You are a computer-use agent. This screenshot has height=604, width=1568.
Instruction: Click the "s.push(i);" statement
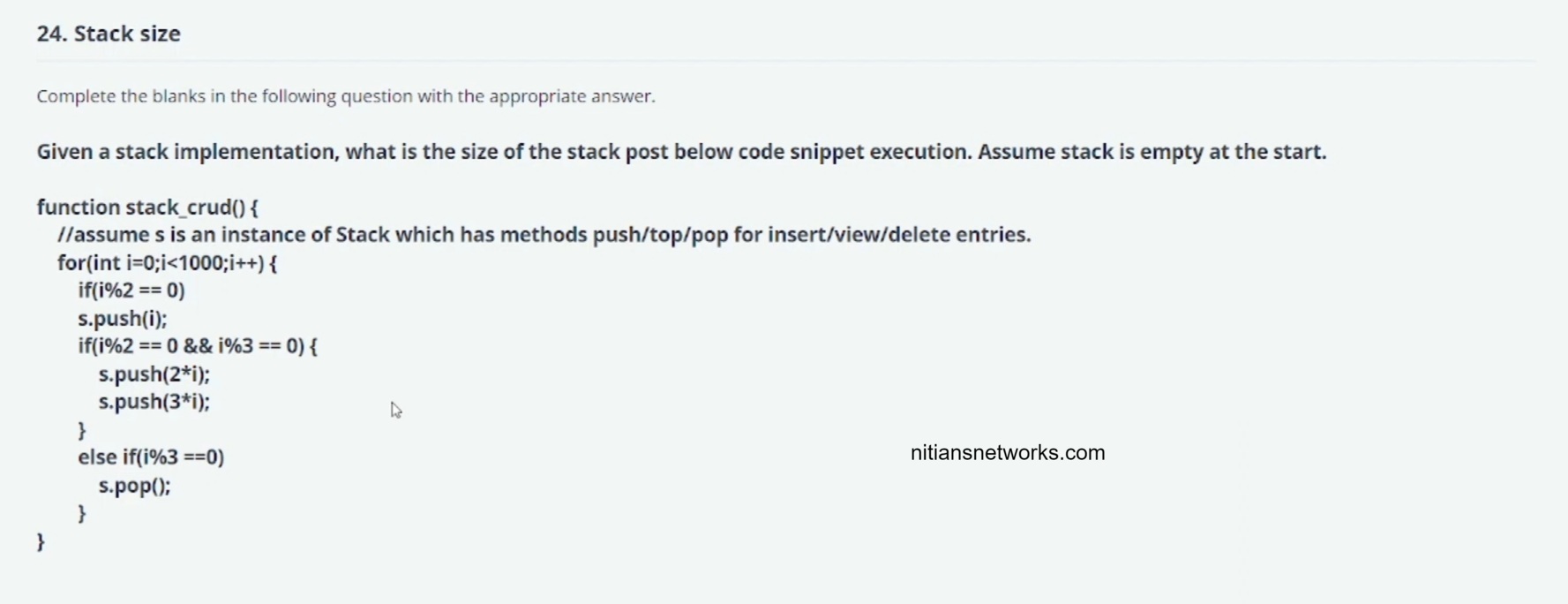click(122, 319)
